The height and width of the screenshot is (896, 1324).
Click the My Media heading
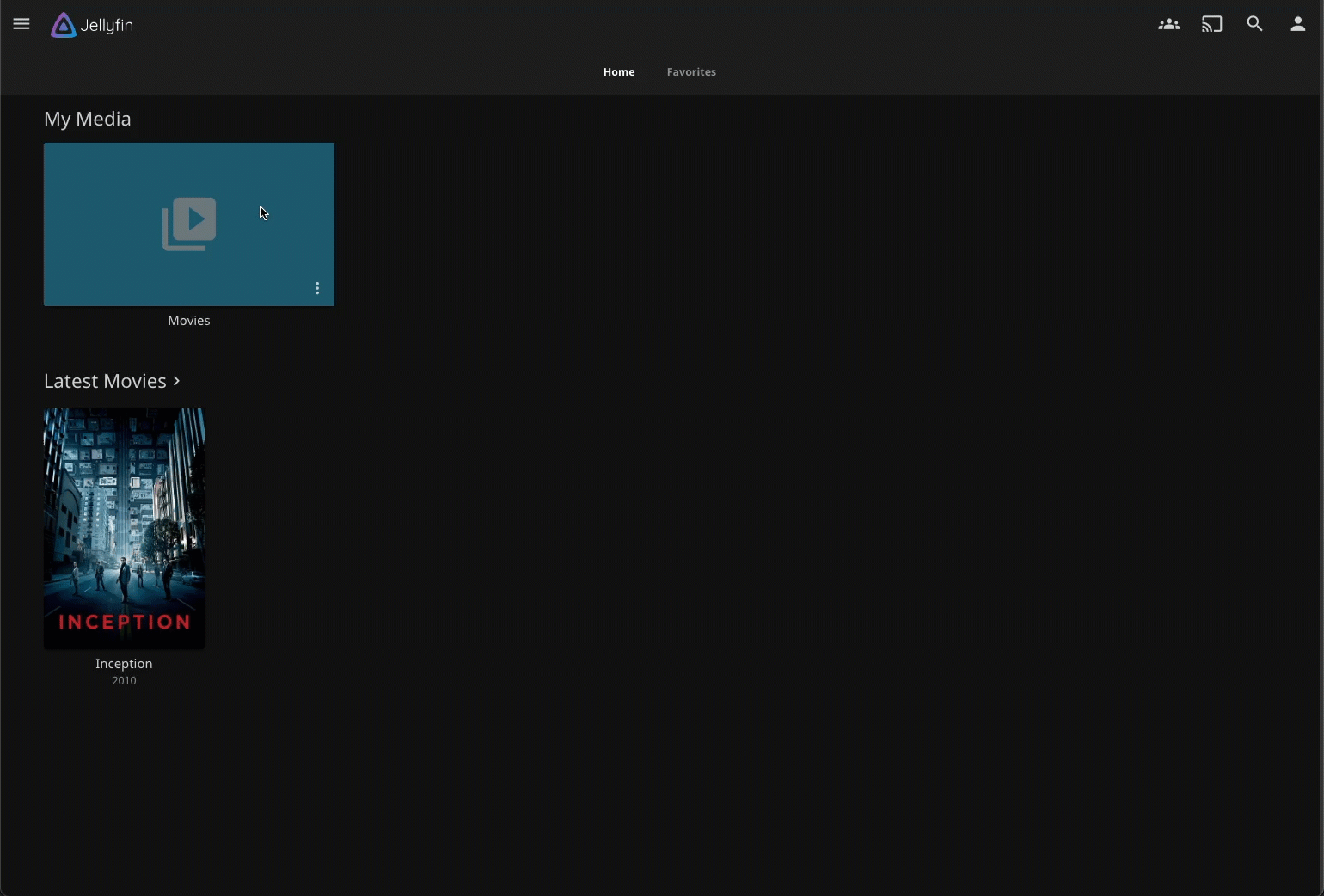point(88,119)
